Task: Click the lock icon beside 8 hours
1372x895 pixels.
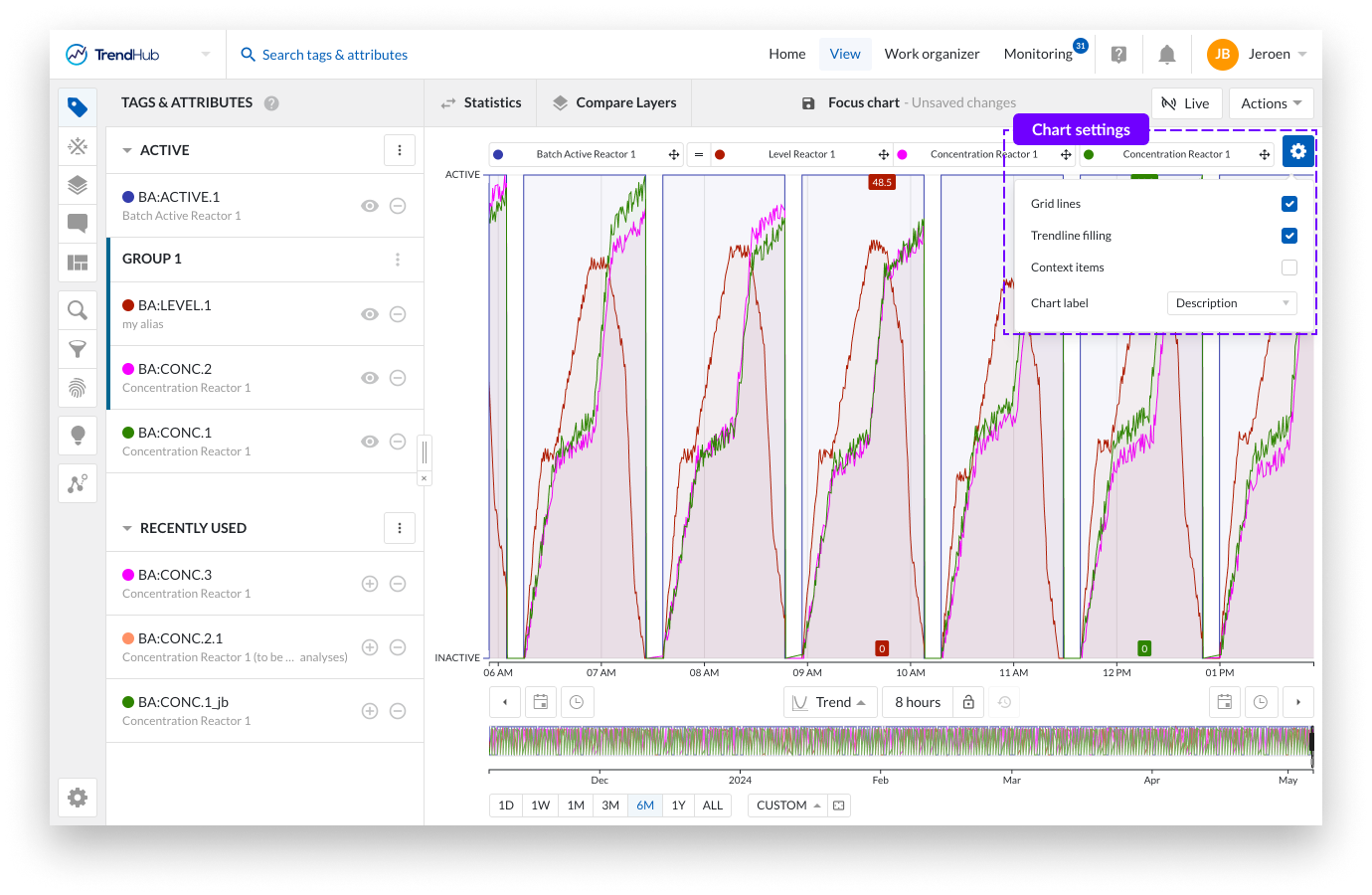Action: (x=968, y=702)
